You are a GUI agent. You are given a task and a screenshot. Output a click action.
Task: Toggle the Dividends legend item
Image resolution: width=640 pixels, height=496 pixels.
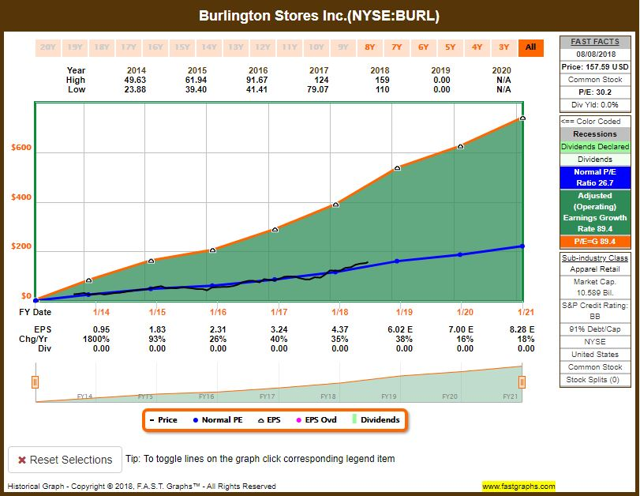pos(376,420)
